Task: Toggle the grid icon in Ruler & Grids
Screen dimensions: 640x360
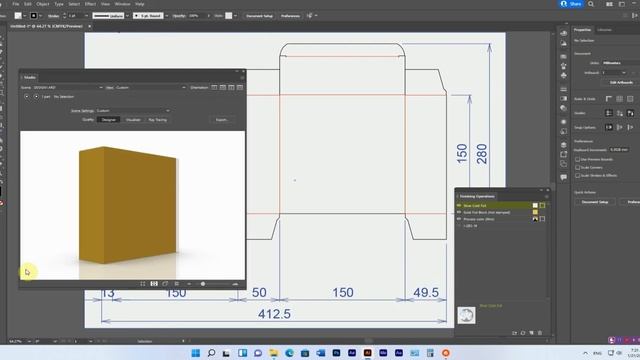Action: pos(619,99)
